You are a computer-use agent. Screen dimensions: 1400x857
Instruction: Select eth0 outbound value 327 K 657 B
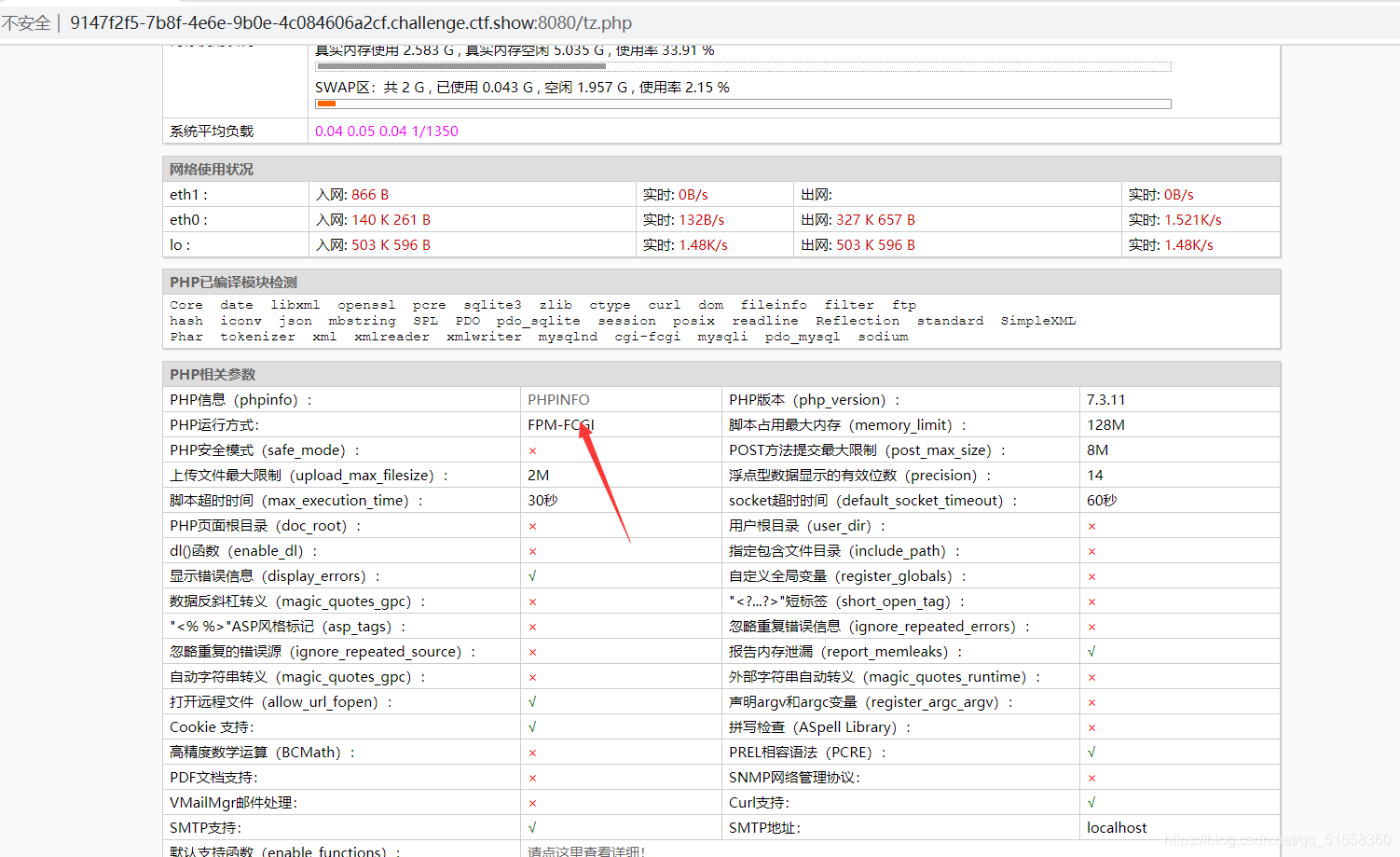point(875,219)
